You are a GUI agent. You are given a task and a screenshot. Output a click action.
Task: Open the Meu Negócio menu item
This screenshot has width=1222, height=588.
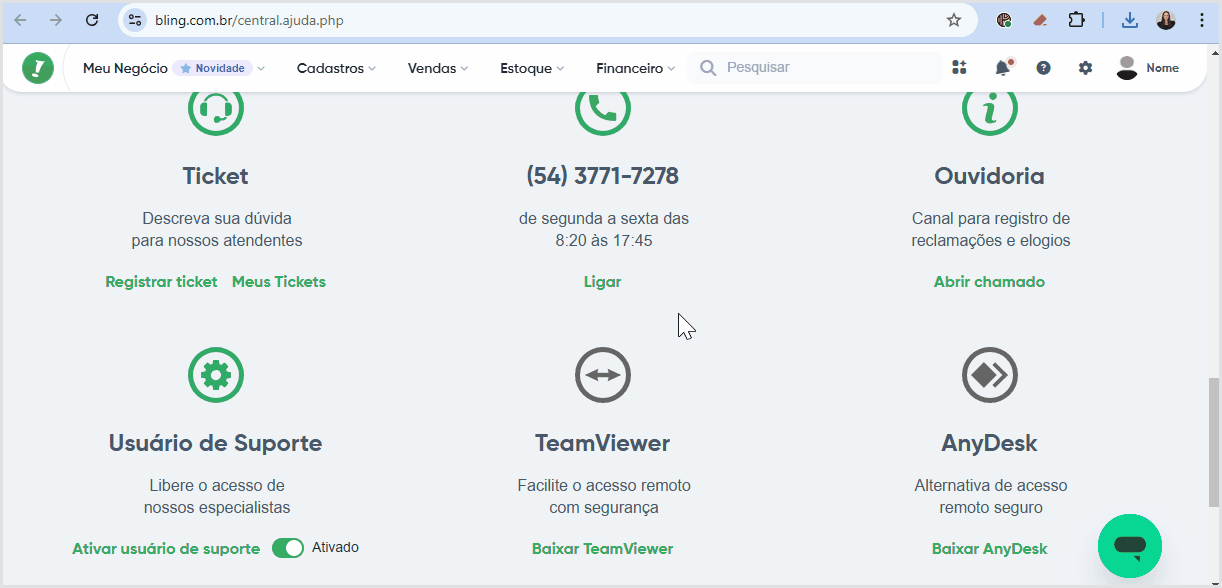(x=125, y=68)
